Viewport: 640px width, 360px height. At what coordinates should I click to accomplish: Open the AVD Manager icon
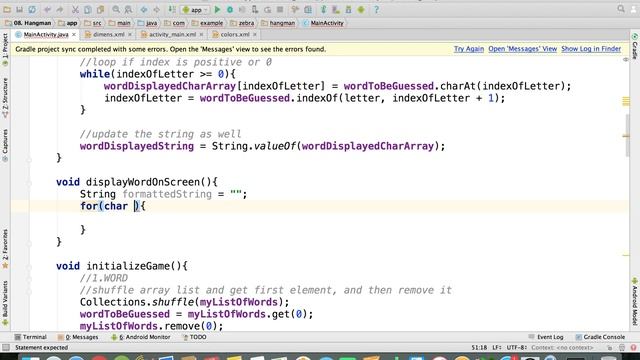(x=336, y=9)
